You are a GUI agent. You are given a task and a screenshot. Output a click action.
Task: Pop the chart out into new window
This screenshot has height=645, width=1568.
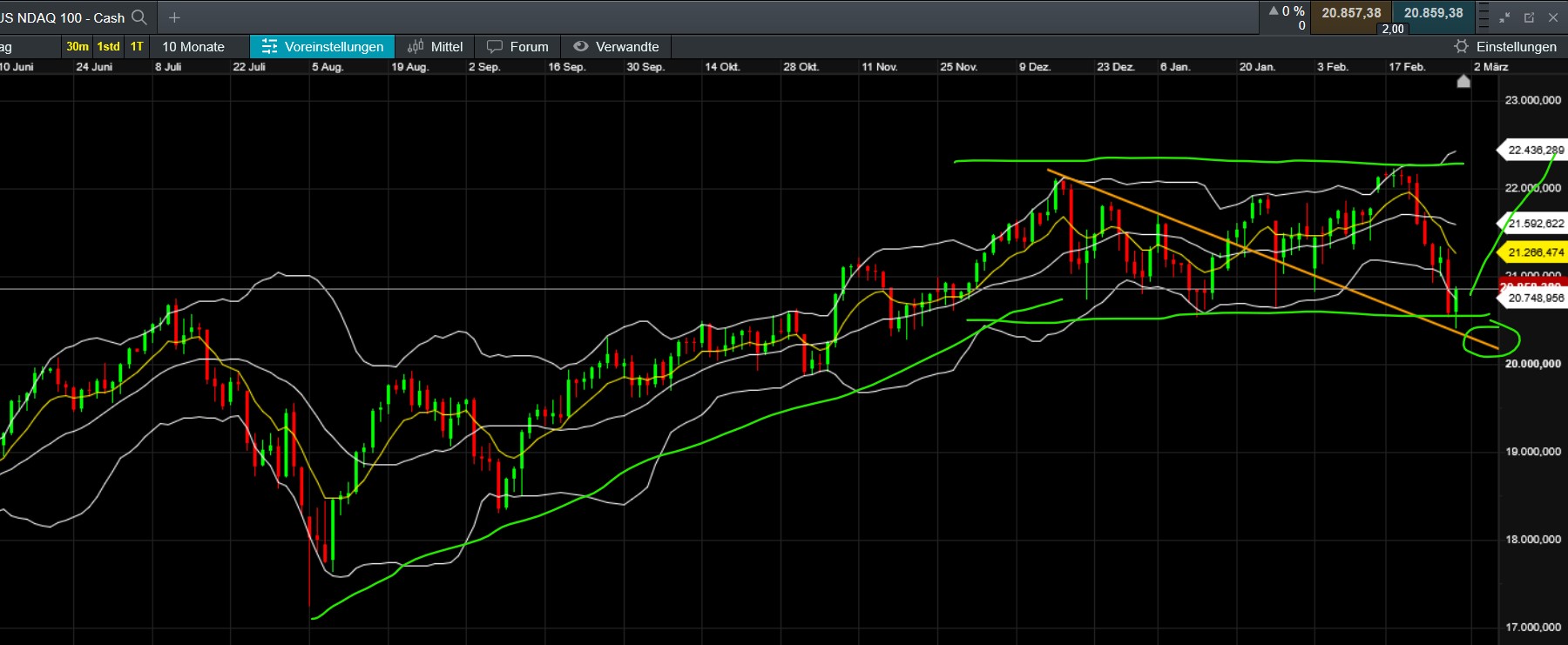tap(1529, 17)
